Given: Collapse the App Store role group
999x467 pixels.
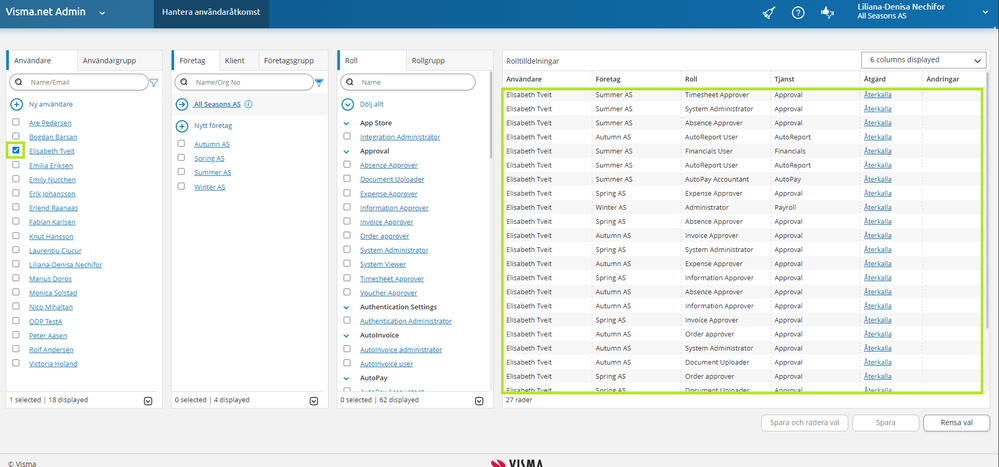Looking at the screenshot, I should coord(347,124).
